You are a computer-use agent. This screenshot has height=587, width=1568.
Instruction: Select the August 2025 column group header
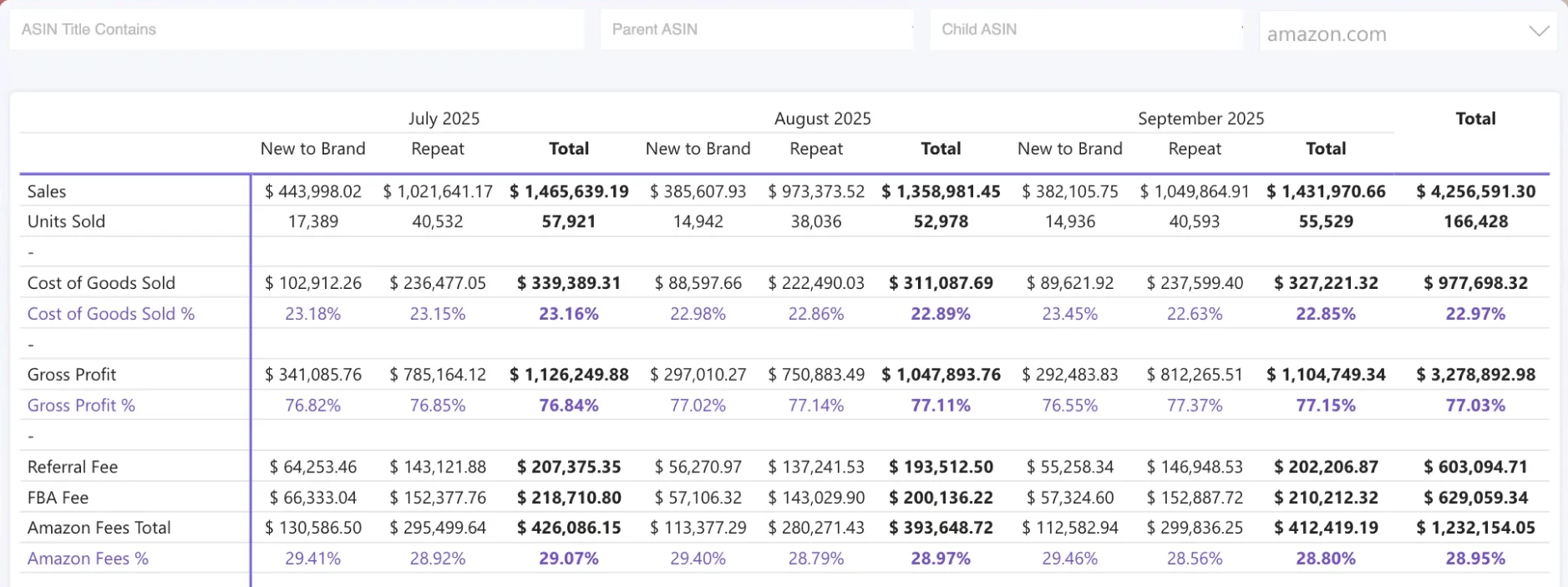click(x=823, y=119)
